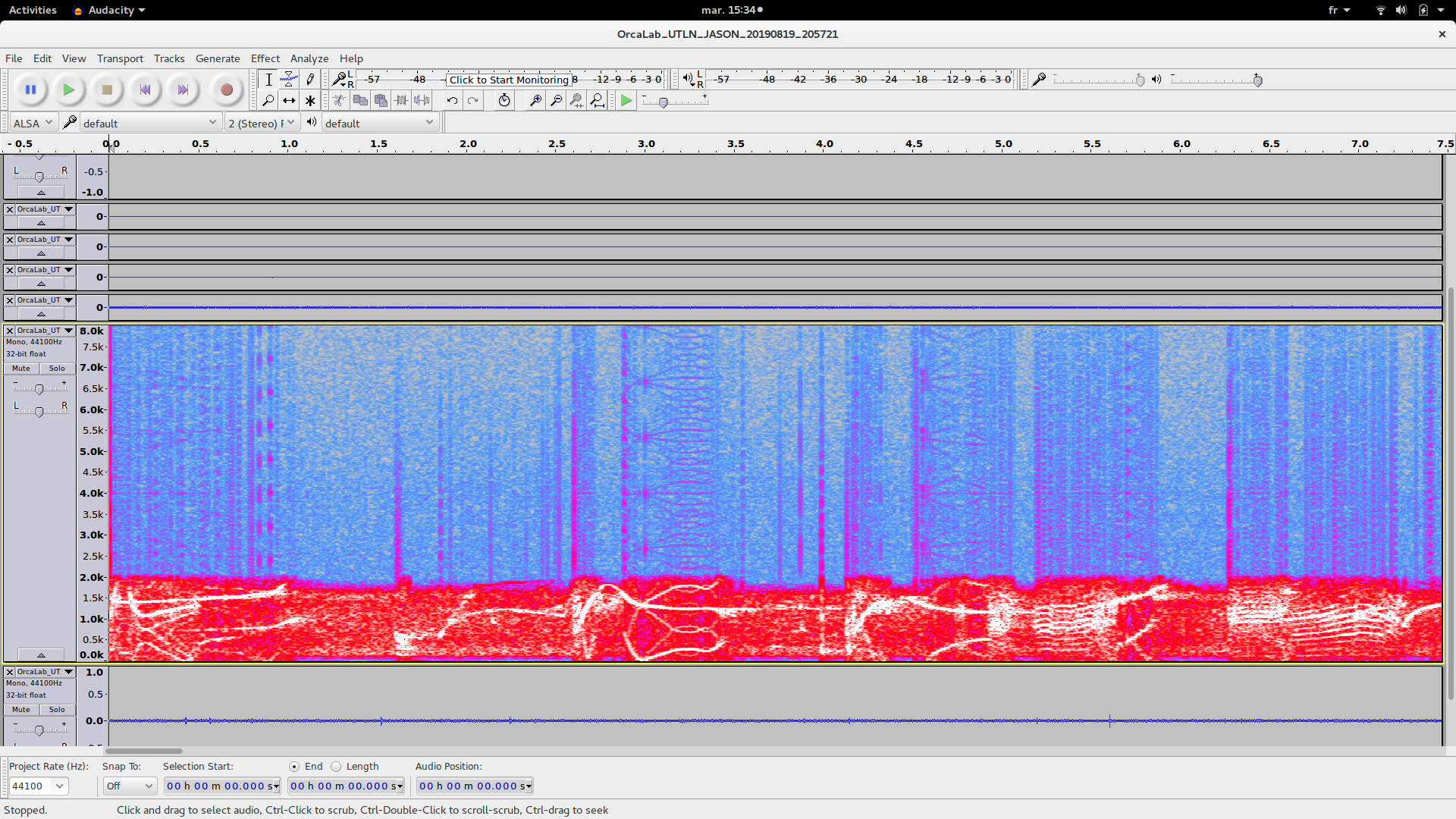
Task: Open the Snap To dropdown
Action: [x=130, y=786]
